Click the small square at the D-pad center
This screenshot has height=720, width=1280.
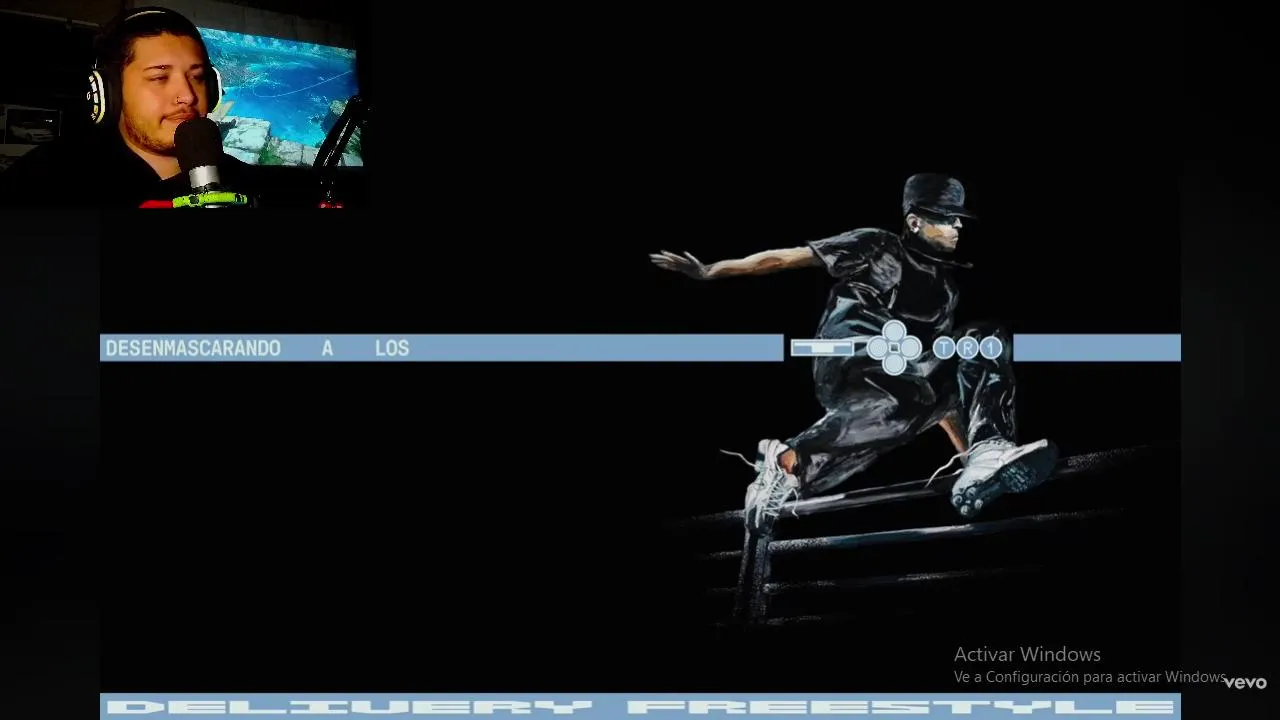[894, 348]
